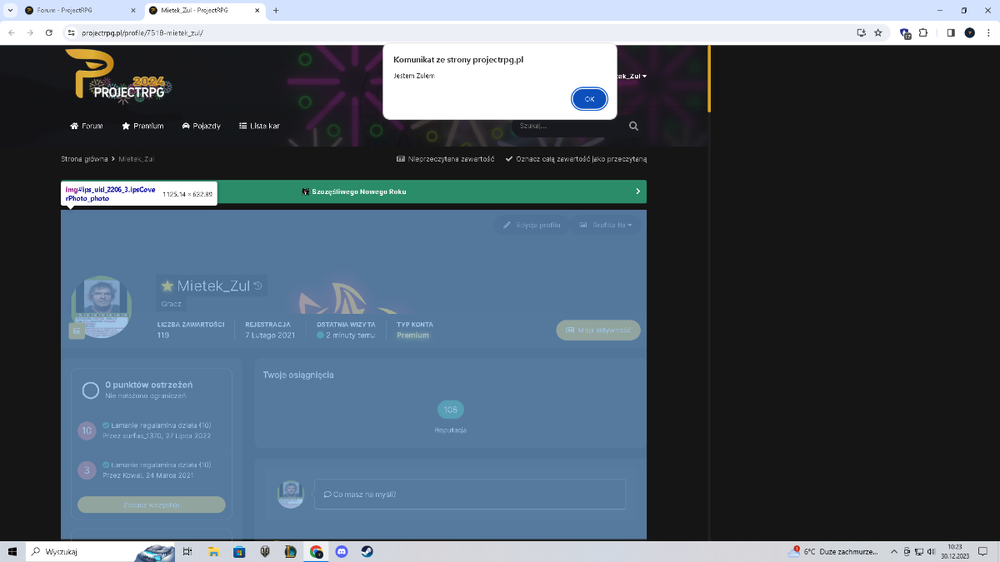Click the 108 reputation badge
The width and height of the screenshot is (1000, 562).
pyautogui.click(x=450, y=410)
